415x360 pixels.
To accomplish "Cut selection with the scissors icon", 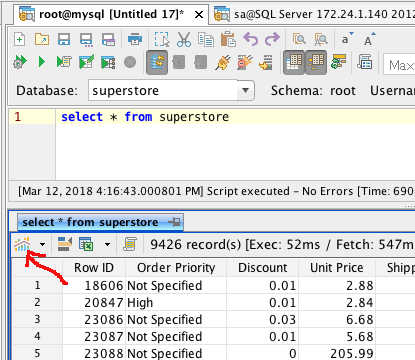I will pos(184,39).
